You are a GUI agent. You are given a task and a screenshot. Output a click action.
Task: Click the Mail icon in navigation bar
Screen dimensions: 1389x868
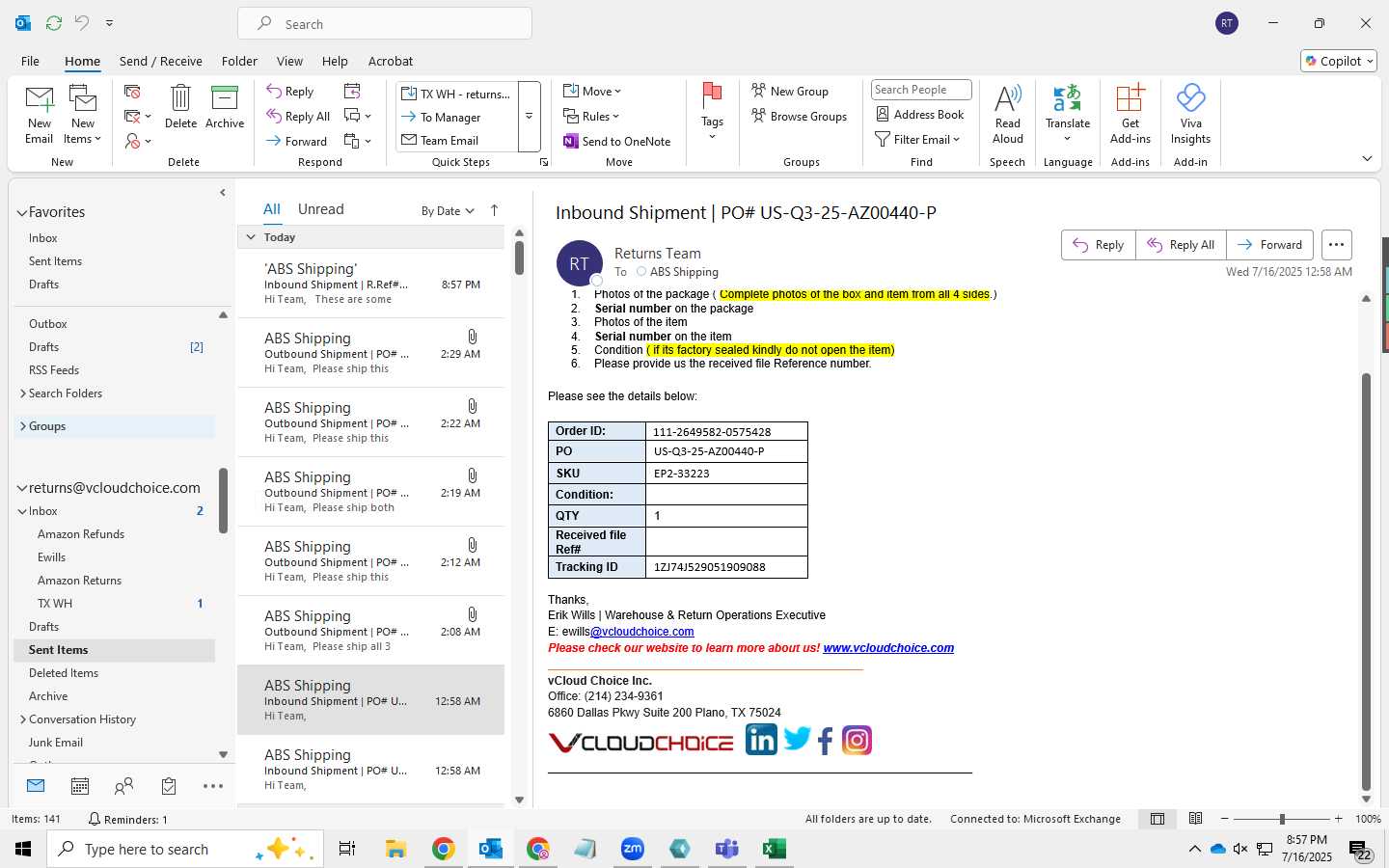[36, 786]
